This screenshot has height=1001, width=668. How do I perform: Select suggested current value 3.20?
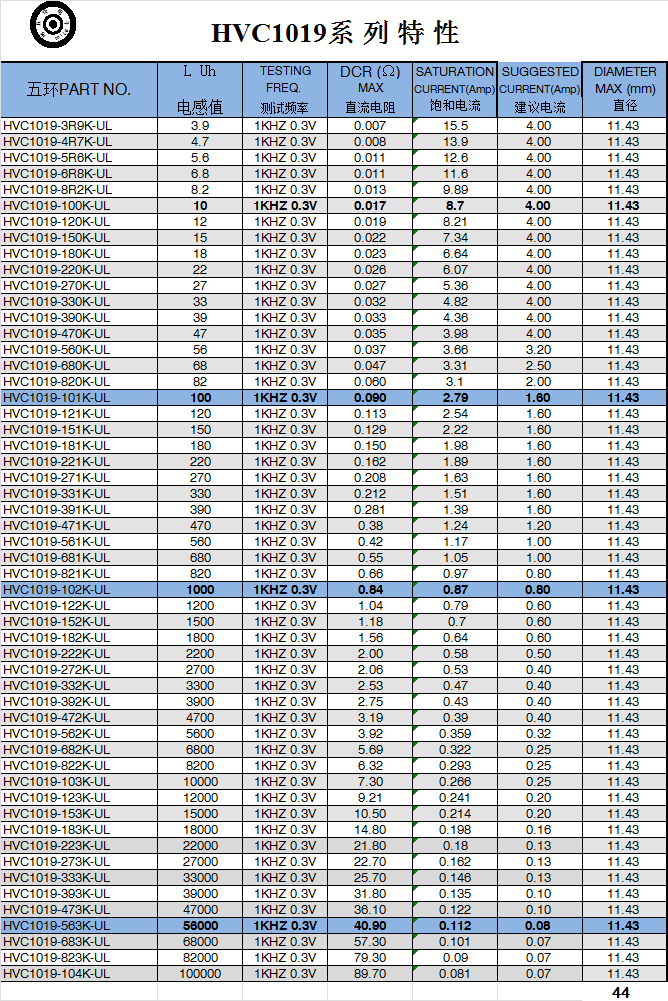538,350
